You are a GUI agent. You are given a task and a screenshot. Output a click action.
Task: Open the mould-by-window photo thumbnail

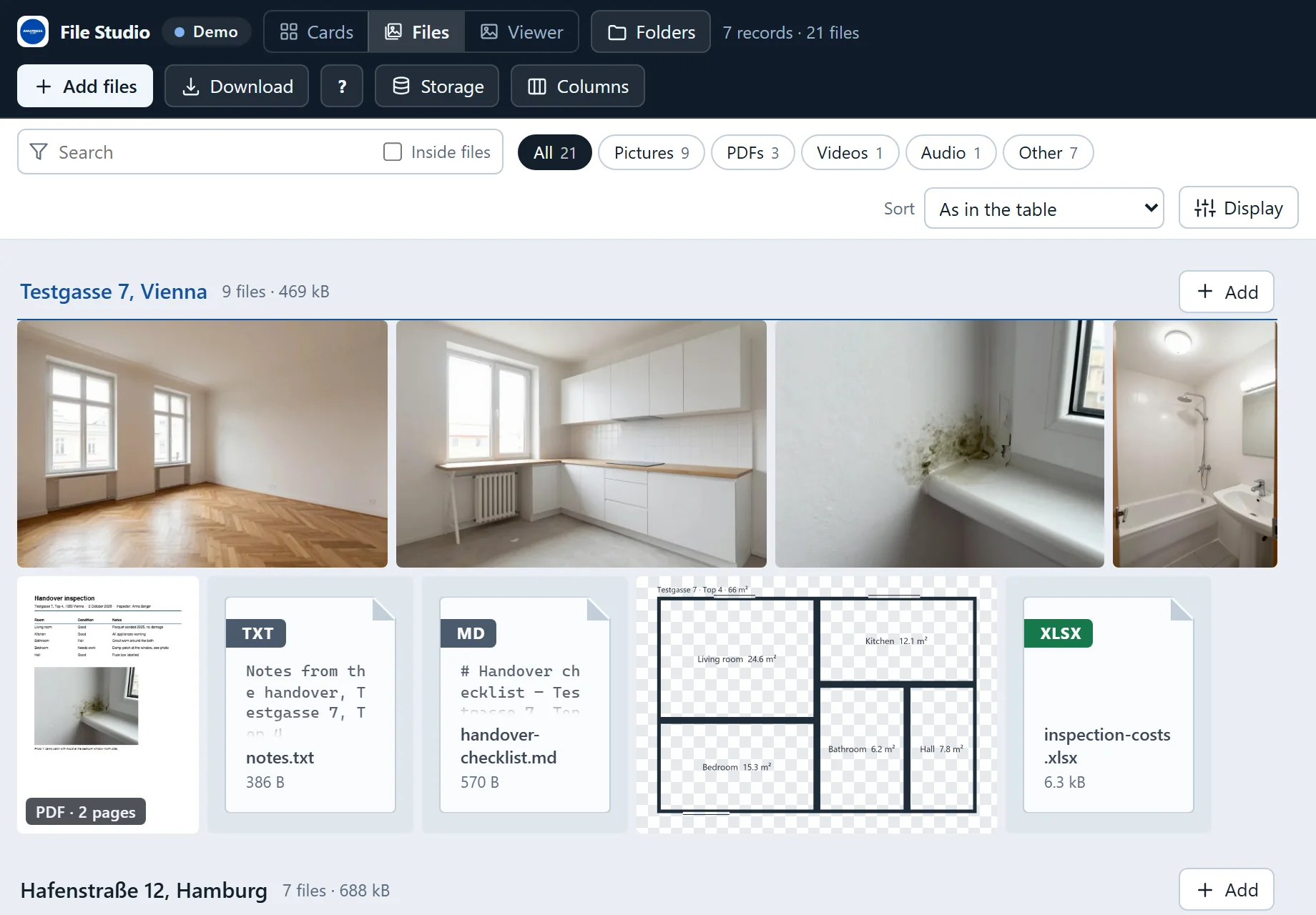(940, 444)
